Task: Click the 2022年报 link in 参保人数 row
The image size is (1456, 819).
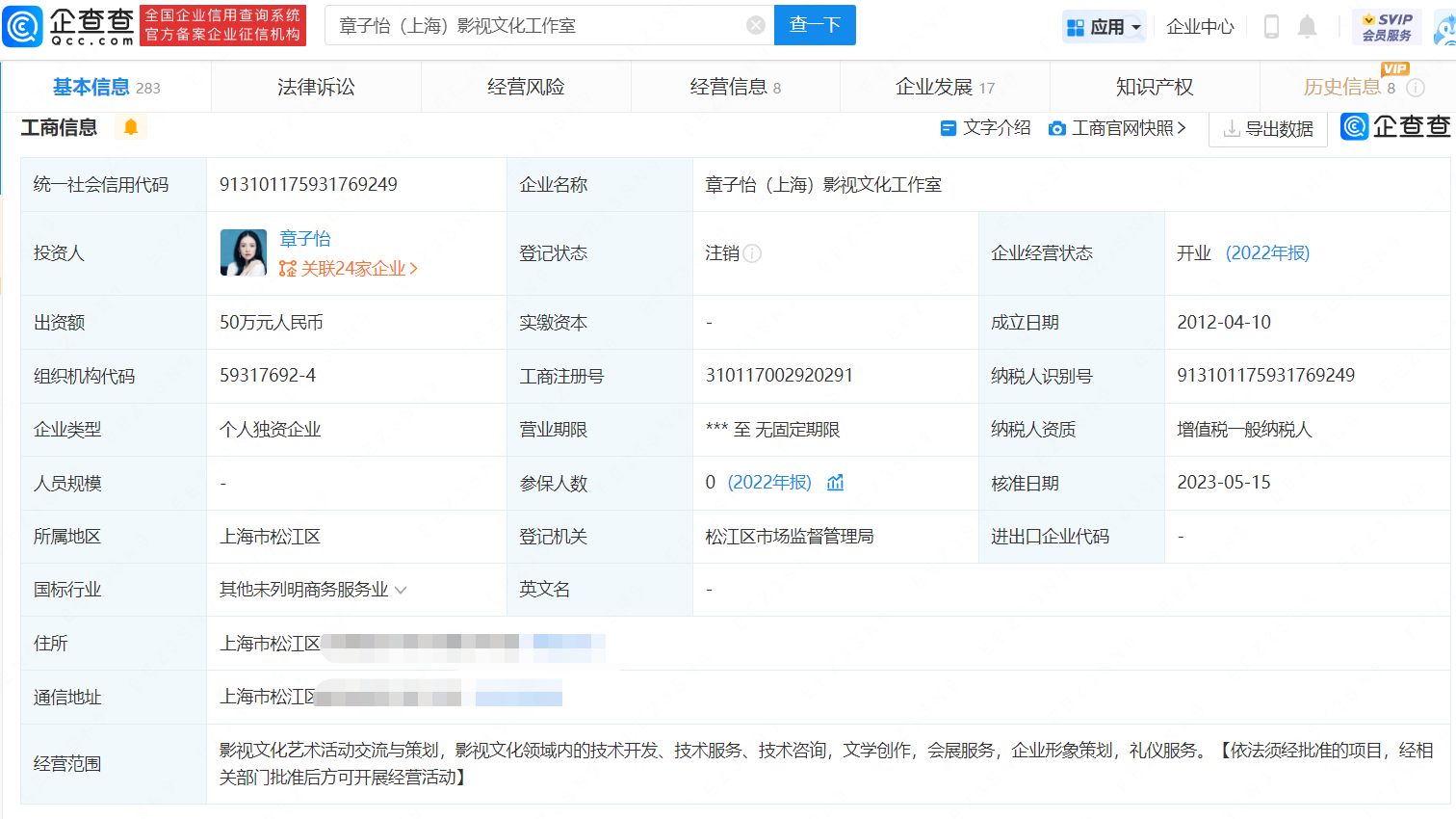Action: click(769, 482)
